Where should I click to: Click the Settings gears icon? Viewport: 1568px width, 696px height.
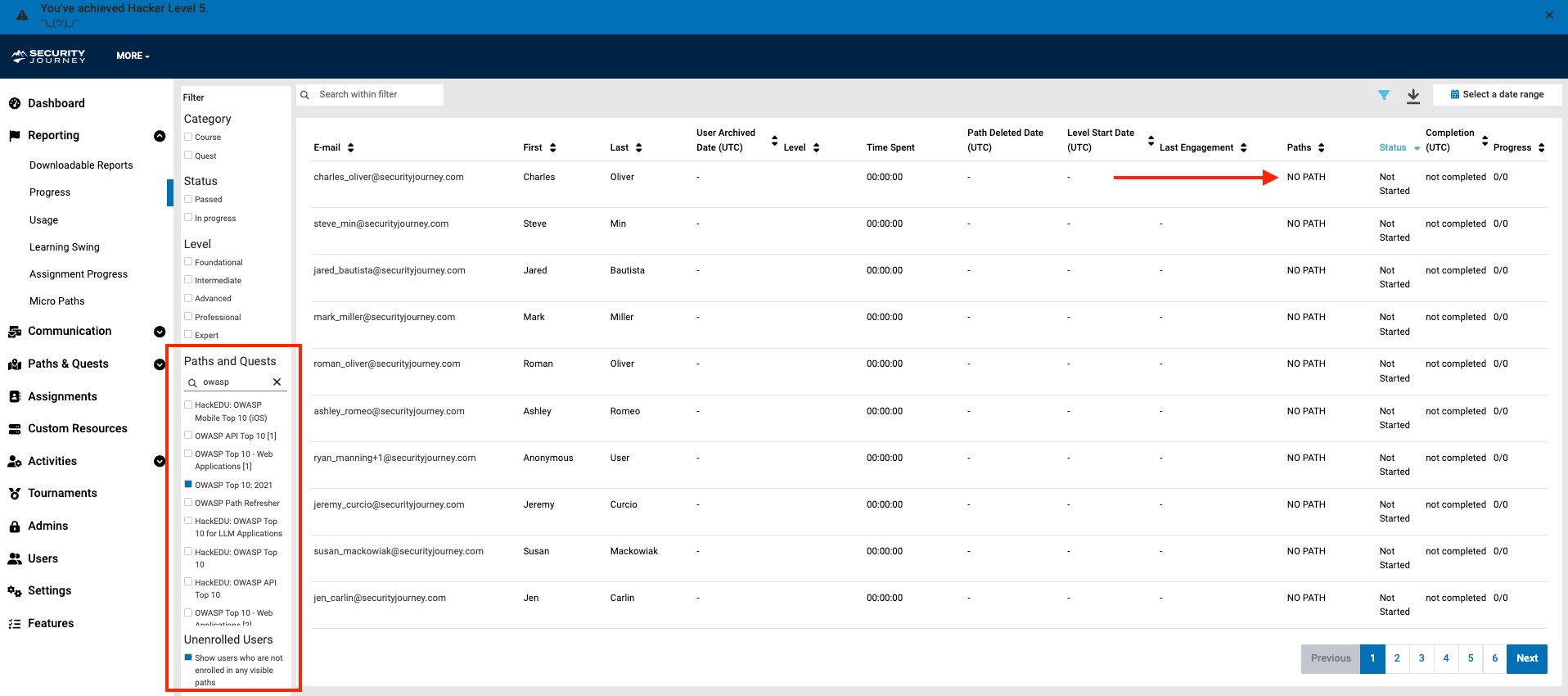click(x=15, y=591)
